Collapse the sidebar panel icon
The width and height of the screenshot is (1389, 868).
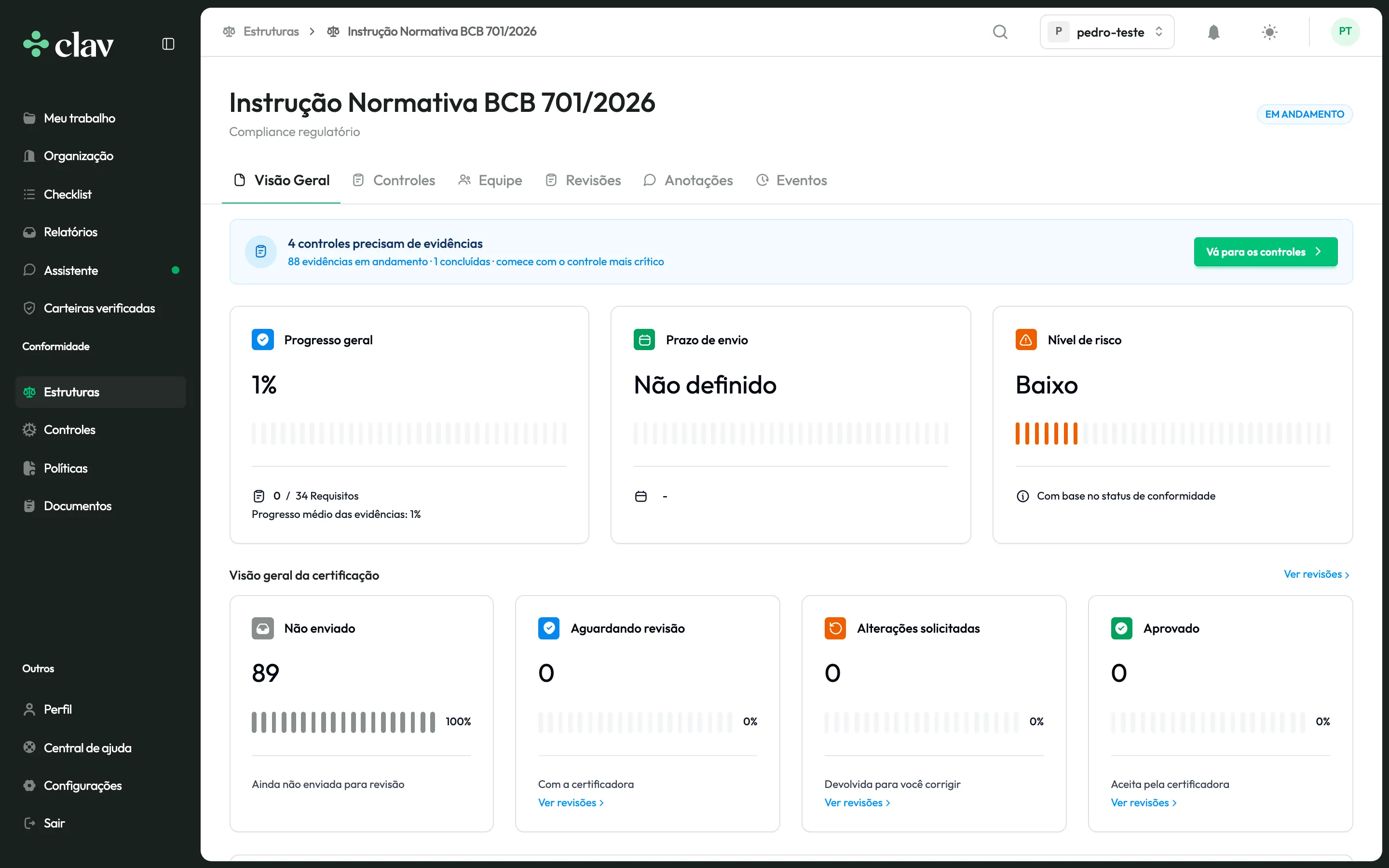168,44
